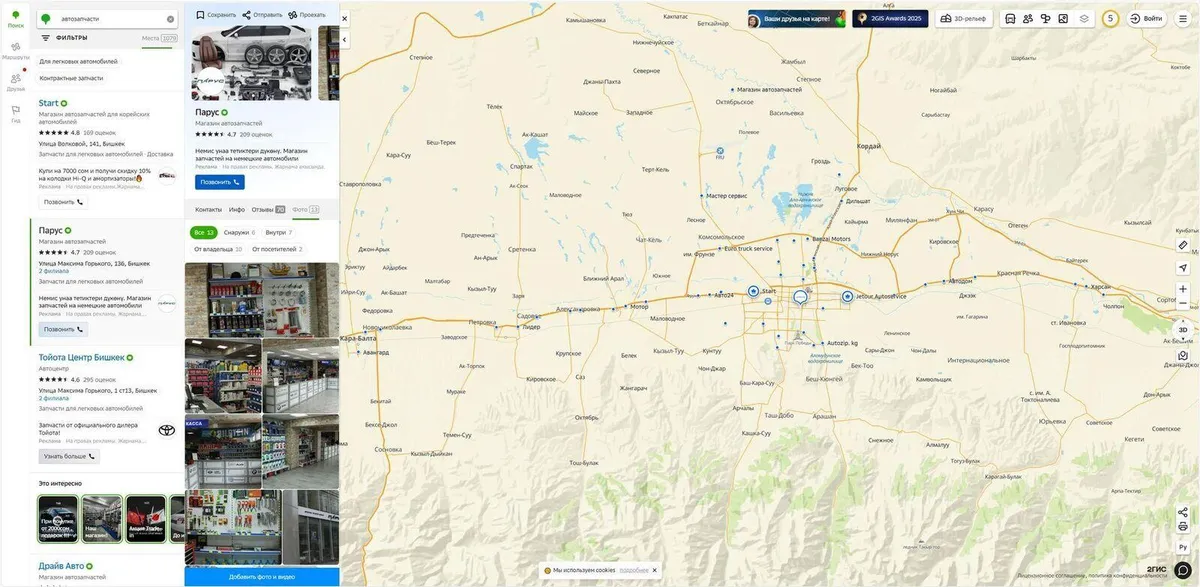Apply 'Контрактные запчасти' filter chip

(71, 78)
